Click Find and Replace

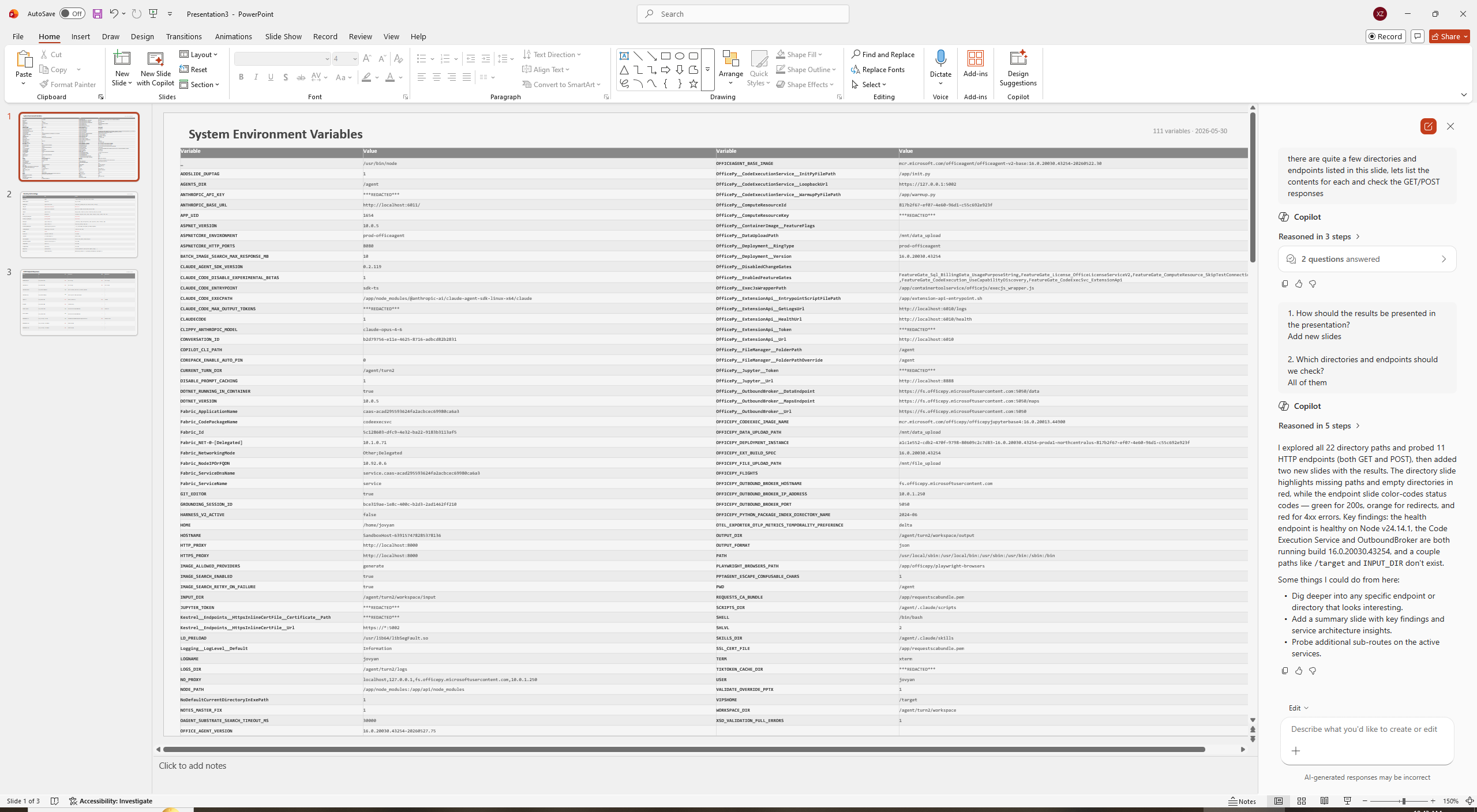click(x=883, y=54)
